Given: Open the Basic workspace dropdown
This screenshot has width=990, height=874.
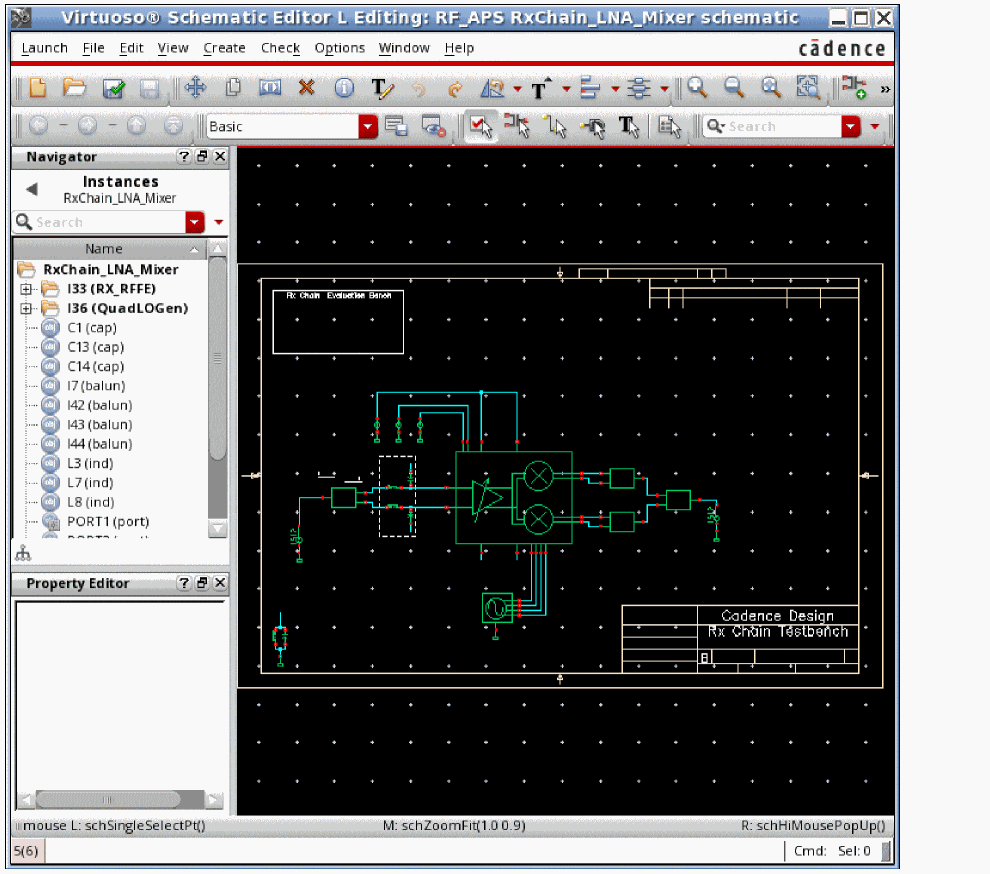Looking at the screenshot, I should [x=368, y=127].
